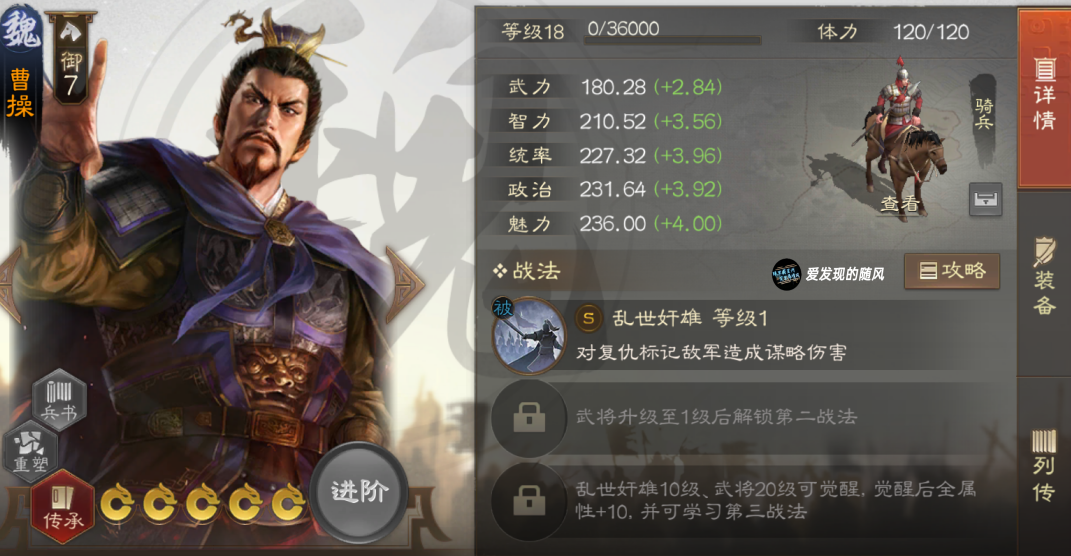Tap the 重塑 reshape icon
Viewport: 1071px width, 556px height.
[x=31, y=450]
